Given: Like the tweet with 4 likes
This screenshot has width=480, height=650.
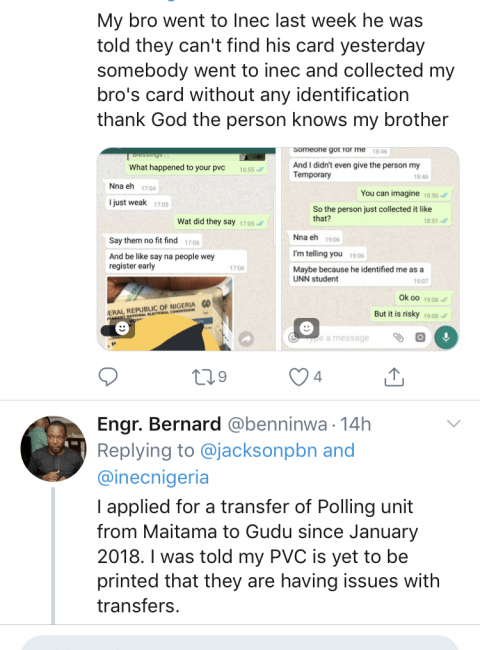Looking at the screenshot, I should coord(298,377).
